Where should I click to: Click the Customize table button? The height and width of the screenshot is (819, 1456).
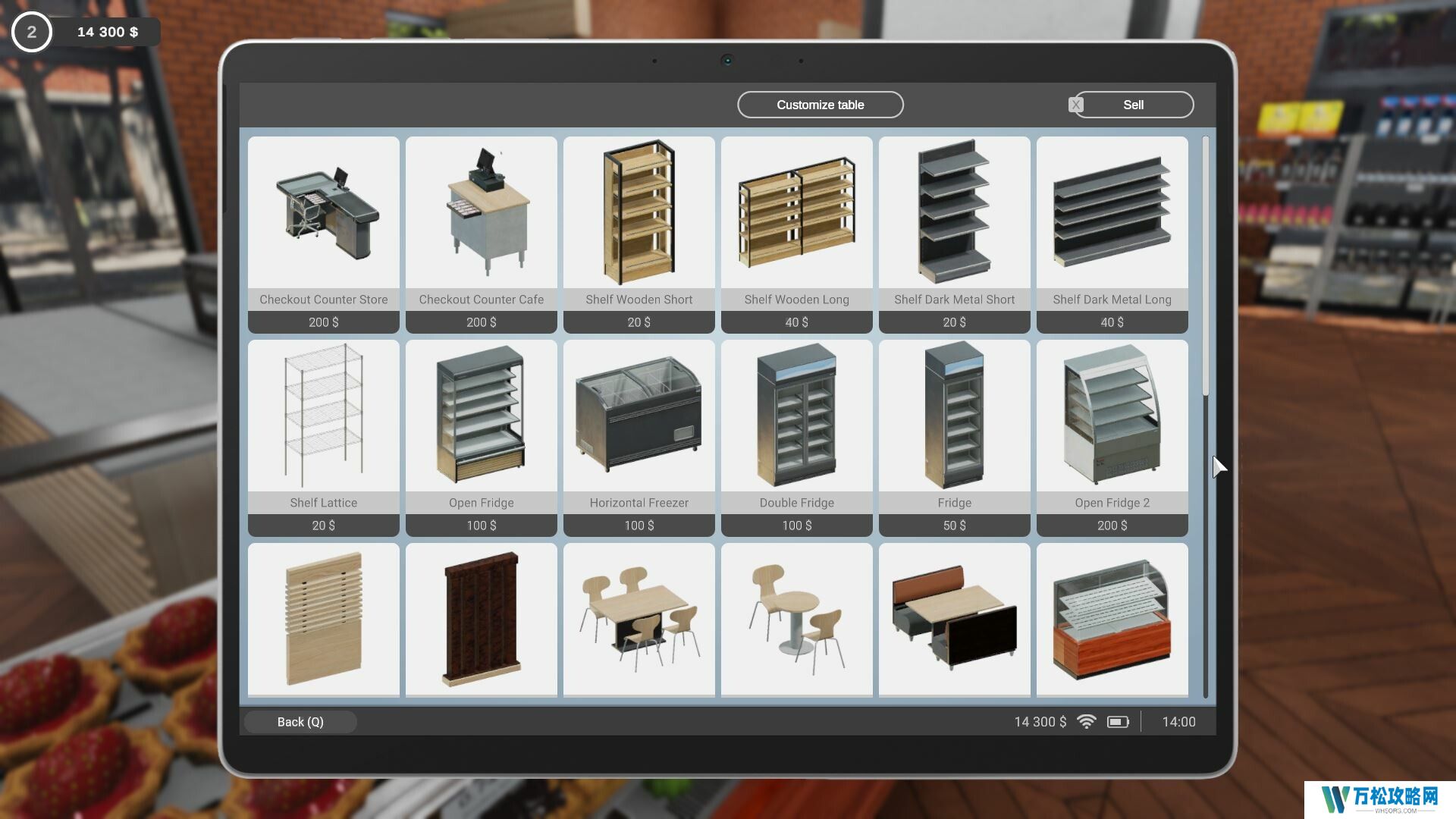point(820,105)
